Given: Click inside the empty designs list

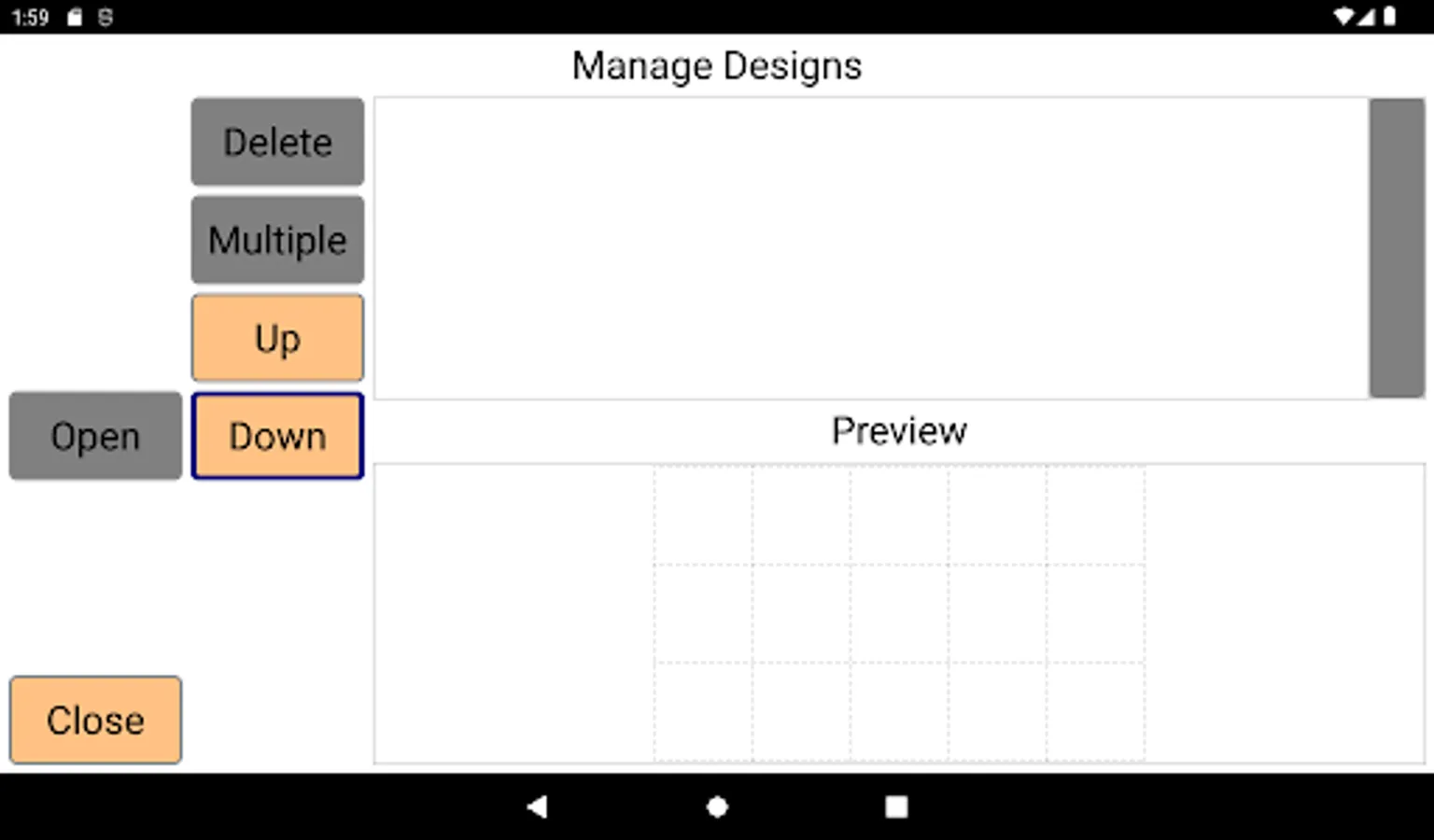Looking at the screenshot, I should [x=870, y=248].
